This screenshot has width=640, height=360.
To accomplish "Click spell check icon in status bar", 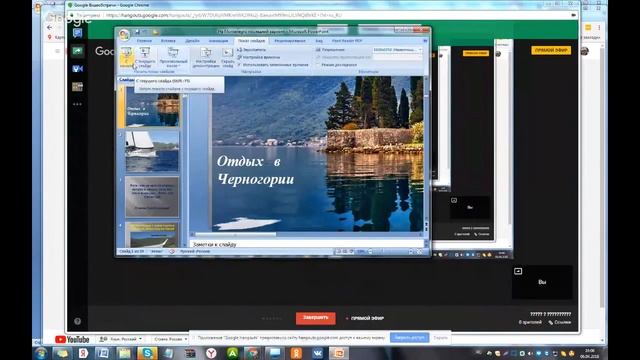I will (x=171, y=251).
